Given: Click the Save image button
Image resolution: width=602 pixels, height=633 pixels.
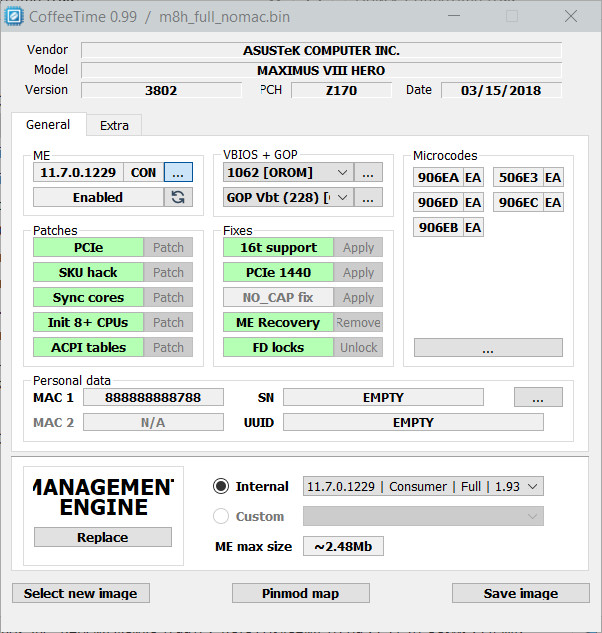Looking at the screenshot, I should click(x=521, y=593).
